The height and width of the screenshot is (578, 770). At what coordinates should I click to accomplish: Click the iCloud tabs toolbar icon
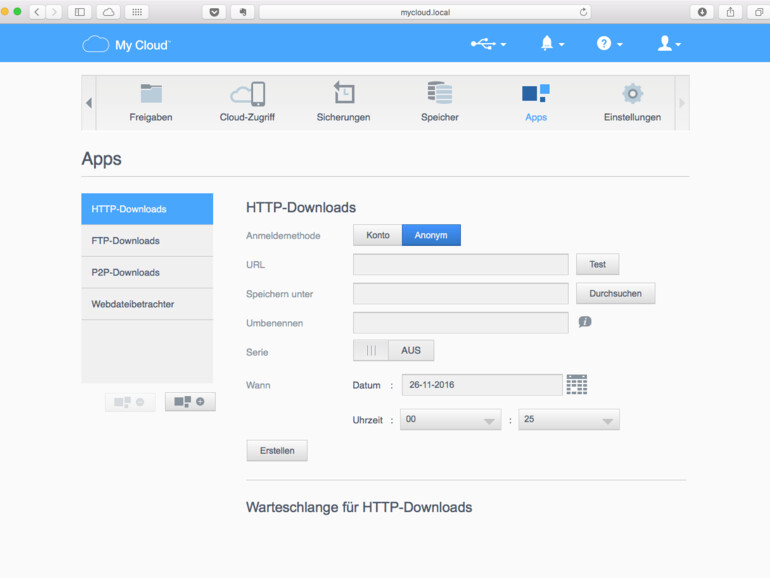point(109,12)
